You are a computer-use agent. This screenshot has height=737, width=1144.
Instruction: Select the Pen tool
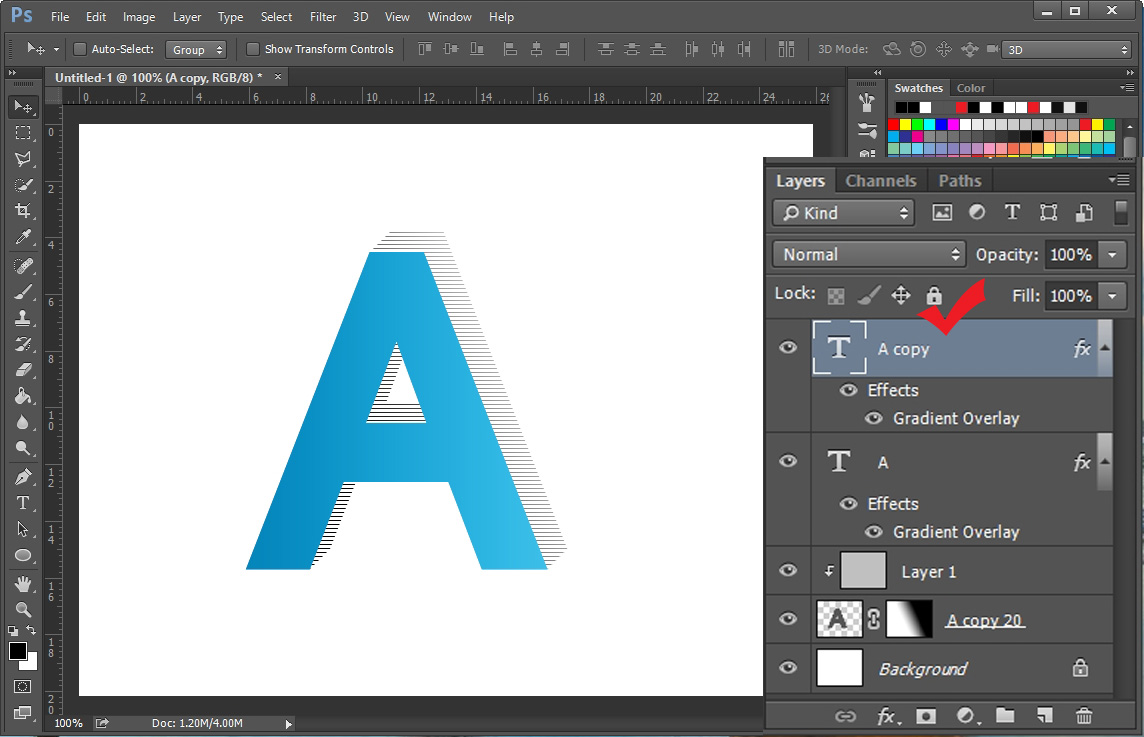23,477
